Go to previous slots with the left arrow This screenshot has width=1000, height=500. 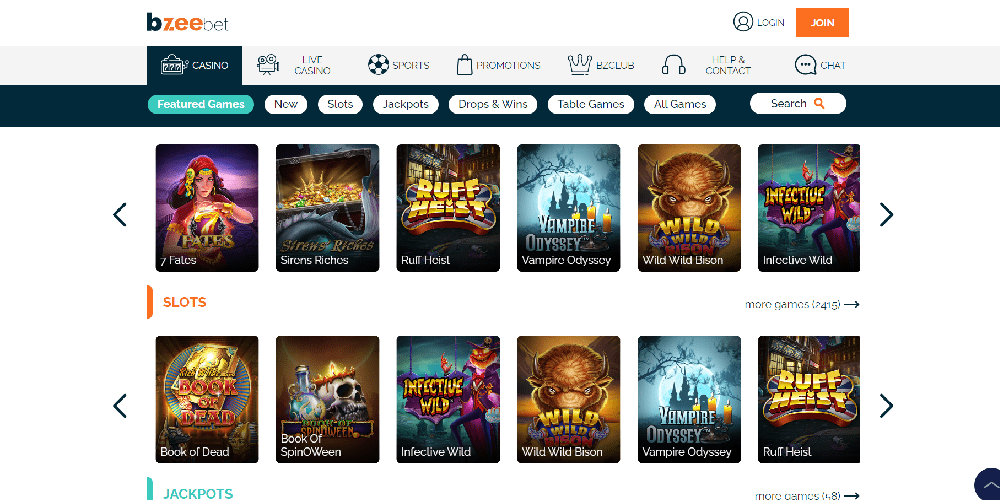(120, 406)
